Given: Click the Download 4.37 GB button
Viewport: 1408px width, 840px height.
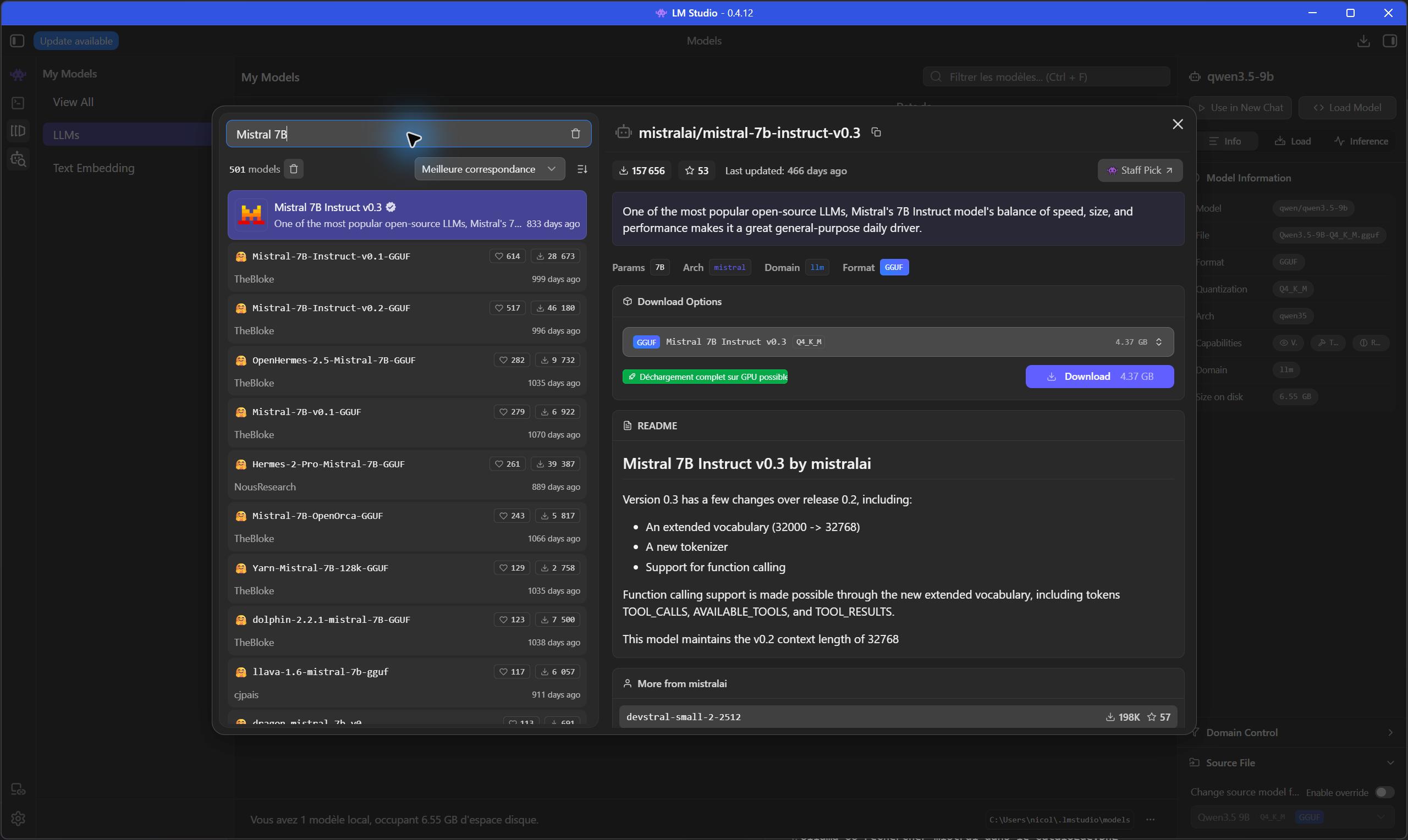Looking at the screenshot, I should click(1099, 377).
